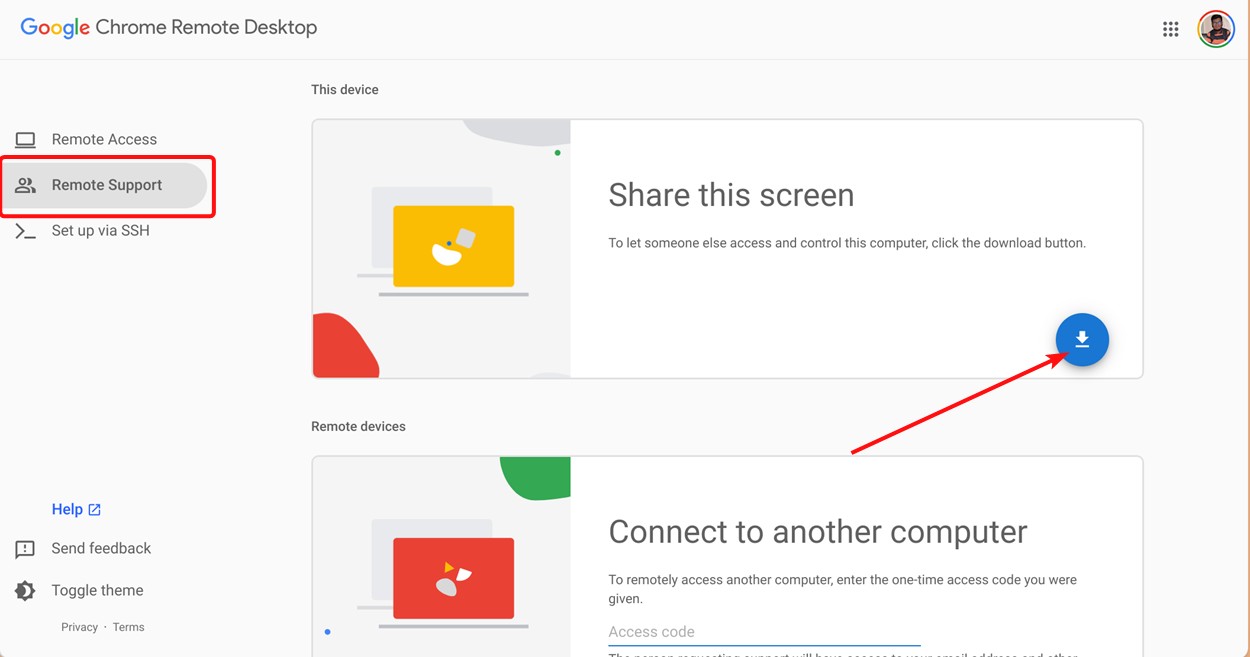This screenshot has height=657, width=1250.
Task: Select the monitor icon beside Remote Access
Action: click(x=24, y=139)
